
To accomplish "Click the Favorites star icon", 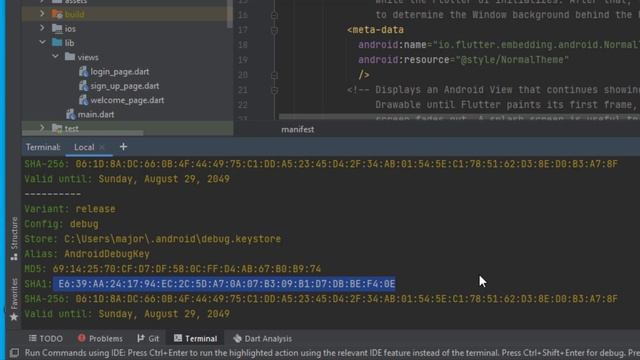I will (x=14, y=317).
